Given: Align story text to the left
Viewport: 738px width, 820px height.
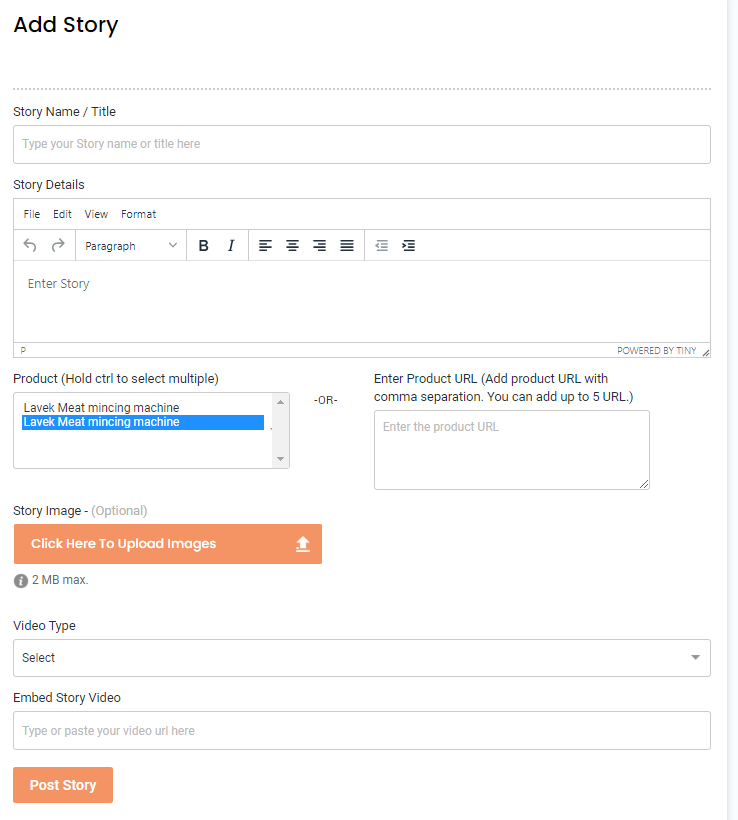Looking at the screenshot, I should [x=265, y=245].
